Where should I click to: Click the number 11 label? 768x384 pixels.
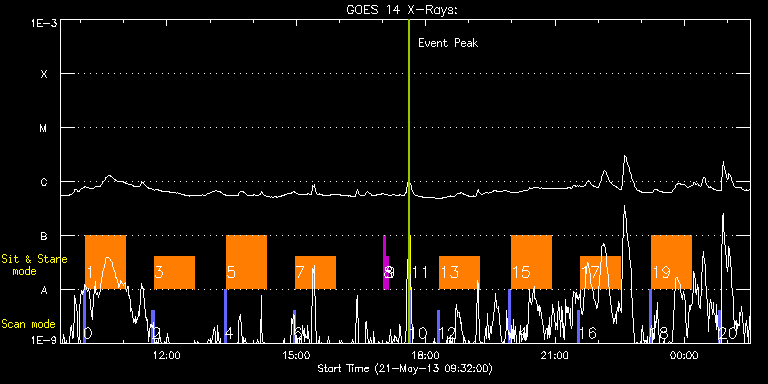point(420,272)
